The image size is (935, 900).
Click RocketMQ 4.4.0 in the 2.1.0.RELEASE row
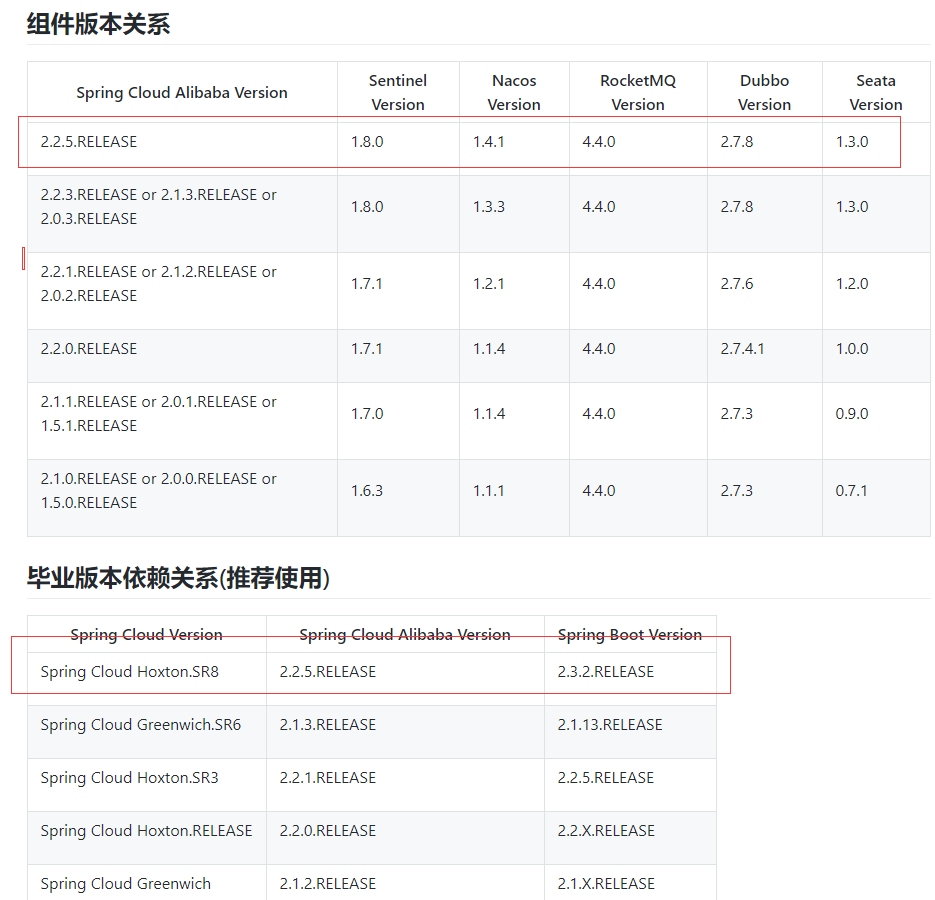coord(599,491)
